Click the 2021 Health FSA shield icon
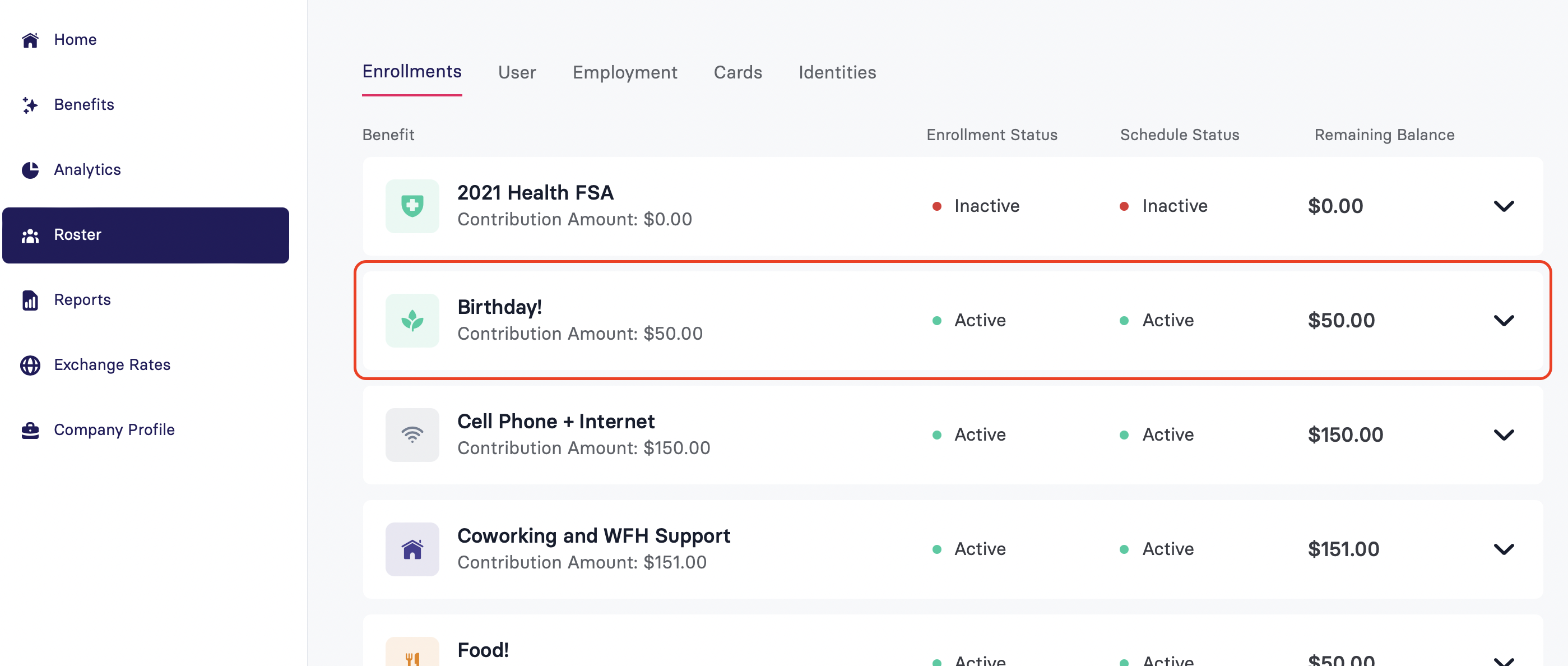Image resolution: width=1568 pixels, height=666 pixels. click(412, 206)
